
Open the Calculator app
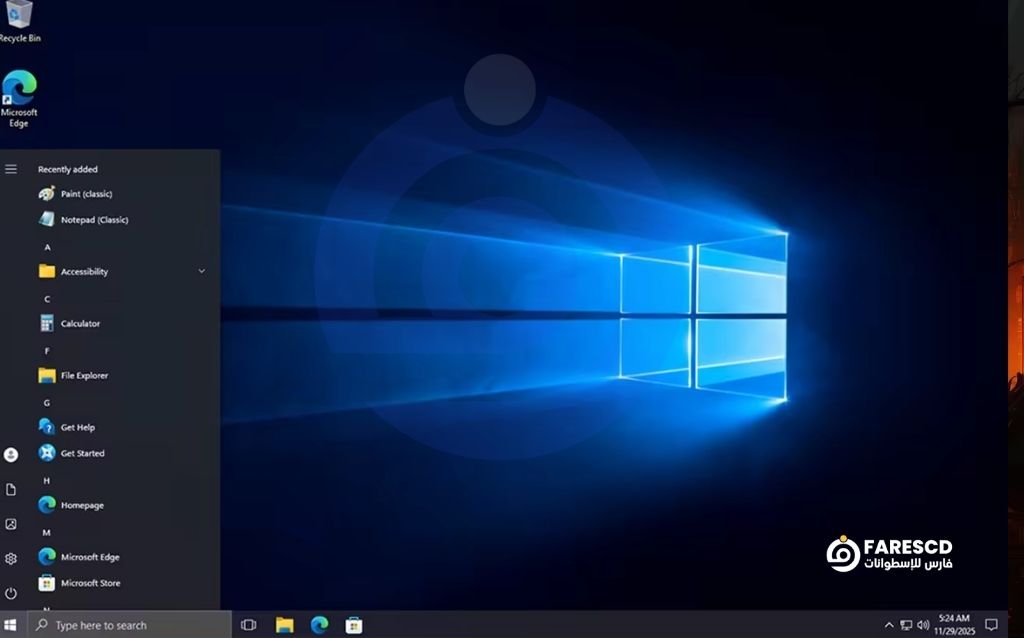[79, 324]
